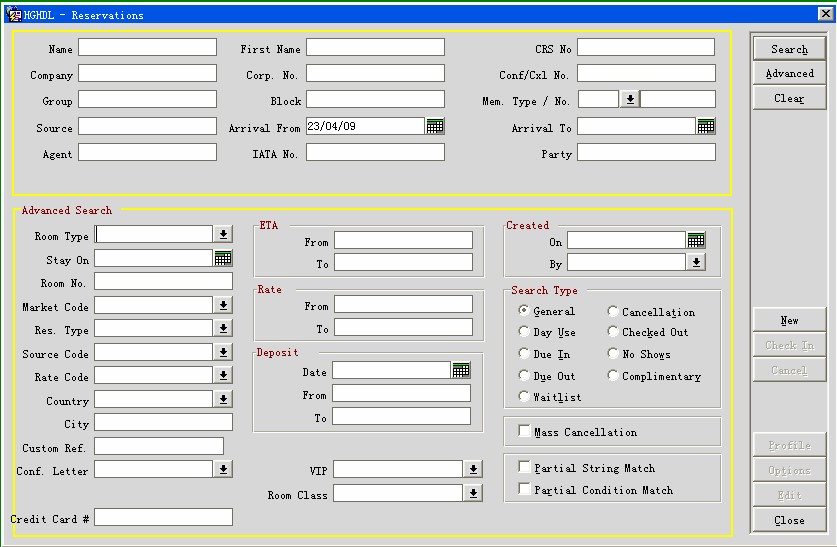The width and height of the screenshot is (837, 547).
Task: Check Partial String Match option
Action: pos(524,467)
